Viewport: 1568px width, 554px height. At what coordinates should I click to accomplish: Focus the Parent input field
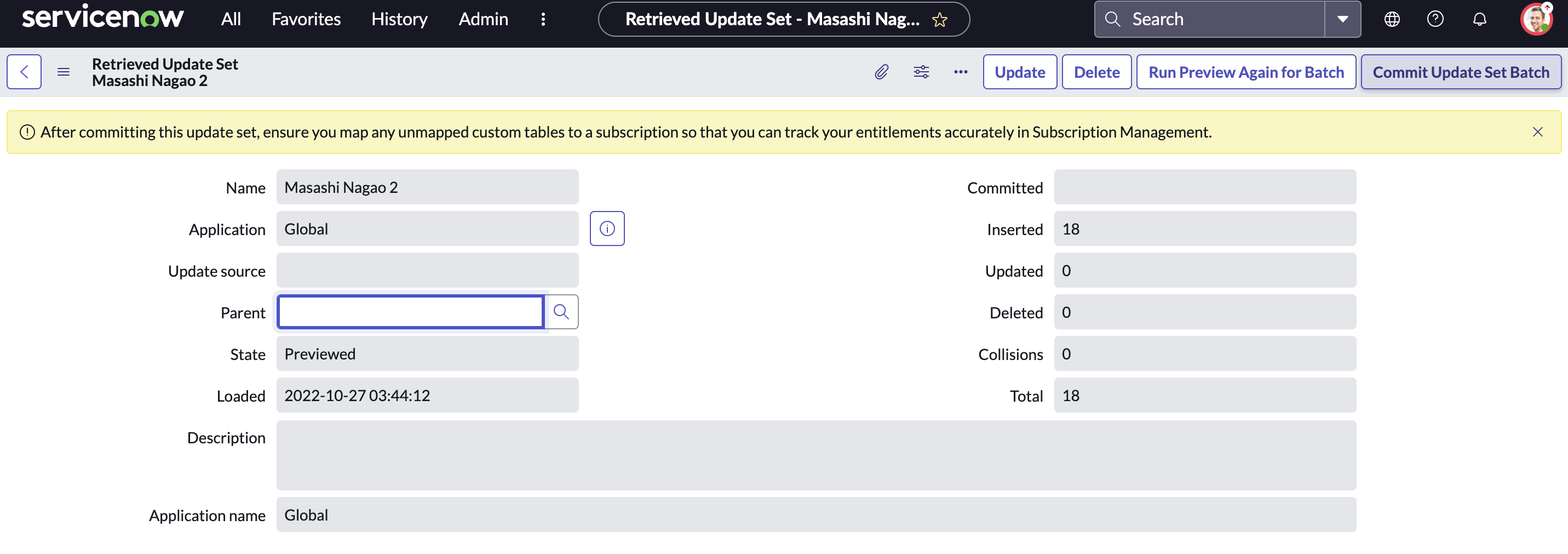410,312
